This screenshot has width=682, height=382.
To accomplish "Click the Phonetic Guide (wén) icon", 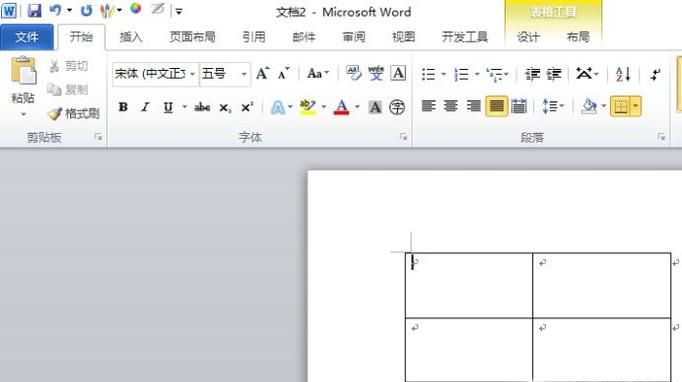I will tap(376, 73).
